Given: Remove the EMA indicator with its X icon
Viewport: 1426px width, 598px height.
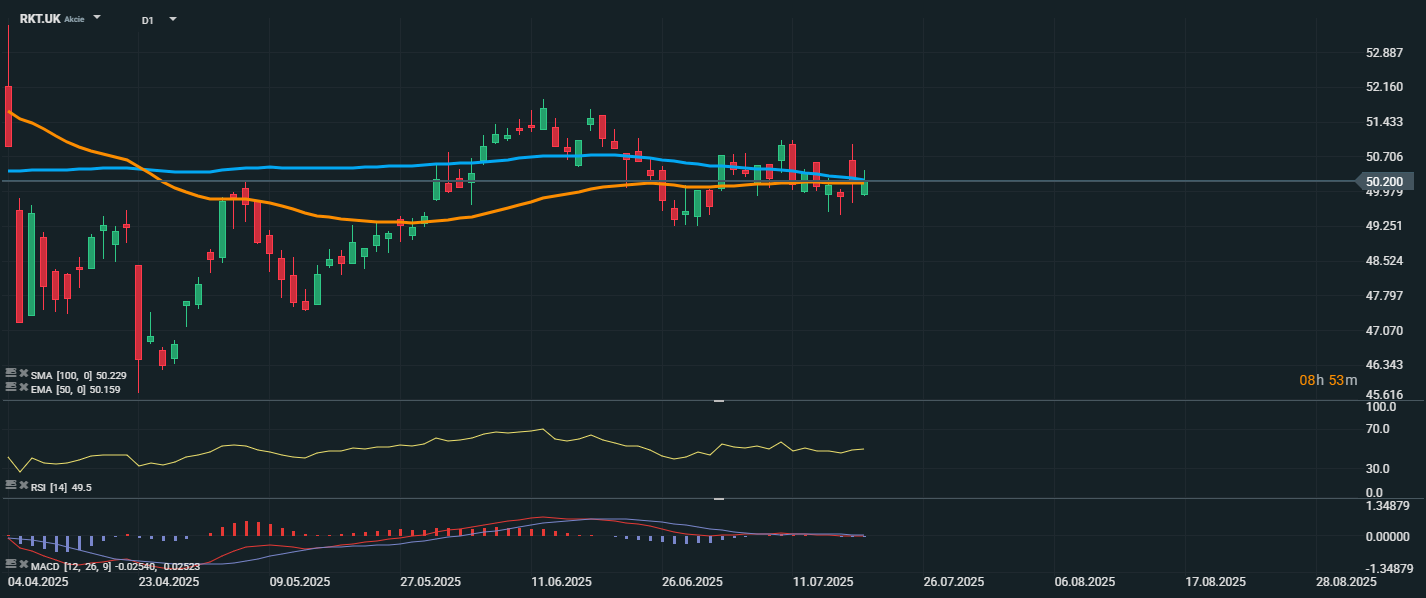Looking at the screenshot, I should (x=24, y=387).
